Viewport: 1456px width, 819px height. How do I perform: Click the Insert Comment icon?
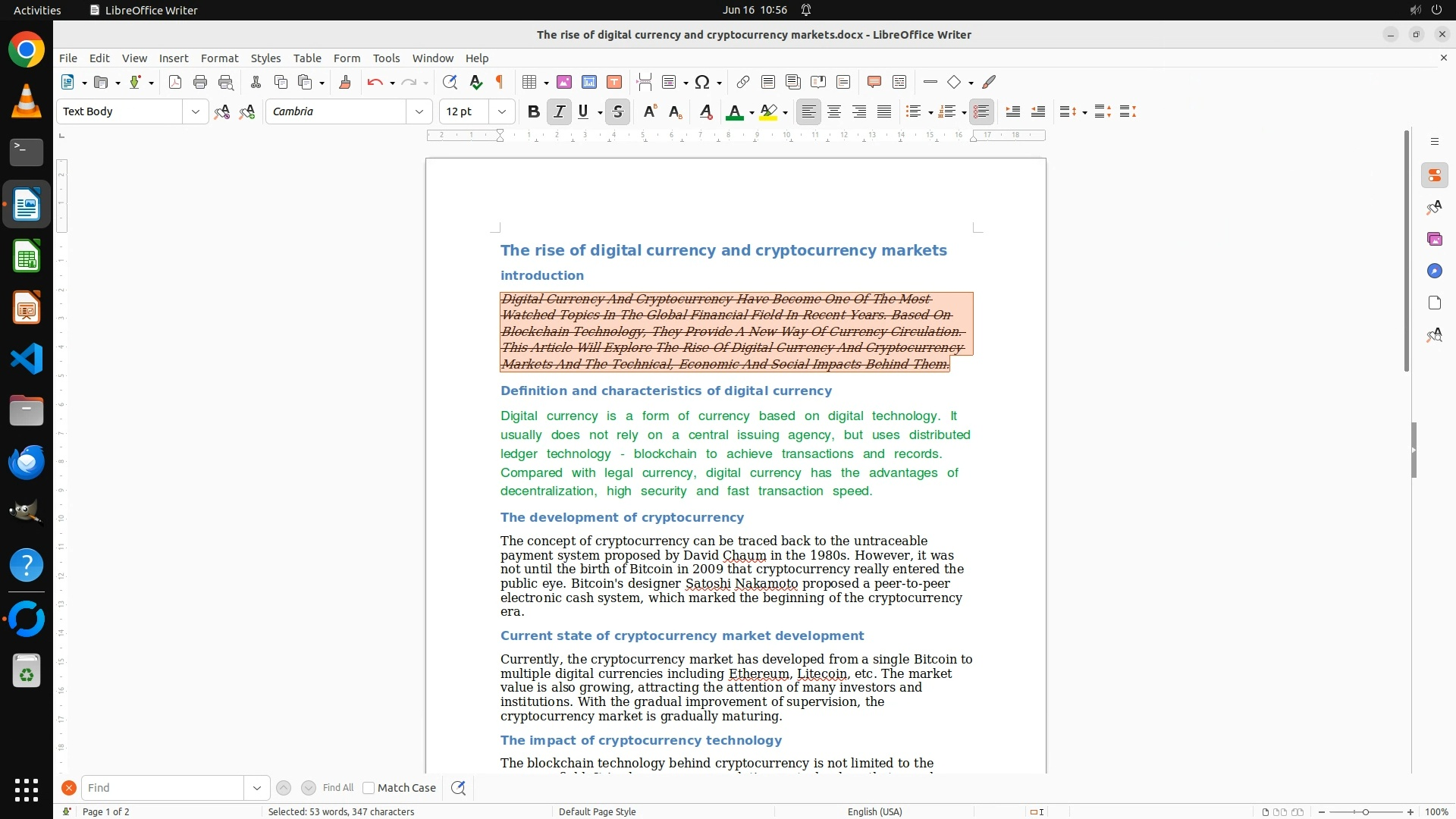874,82
